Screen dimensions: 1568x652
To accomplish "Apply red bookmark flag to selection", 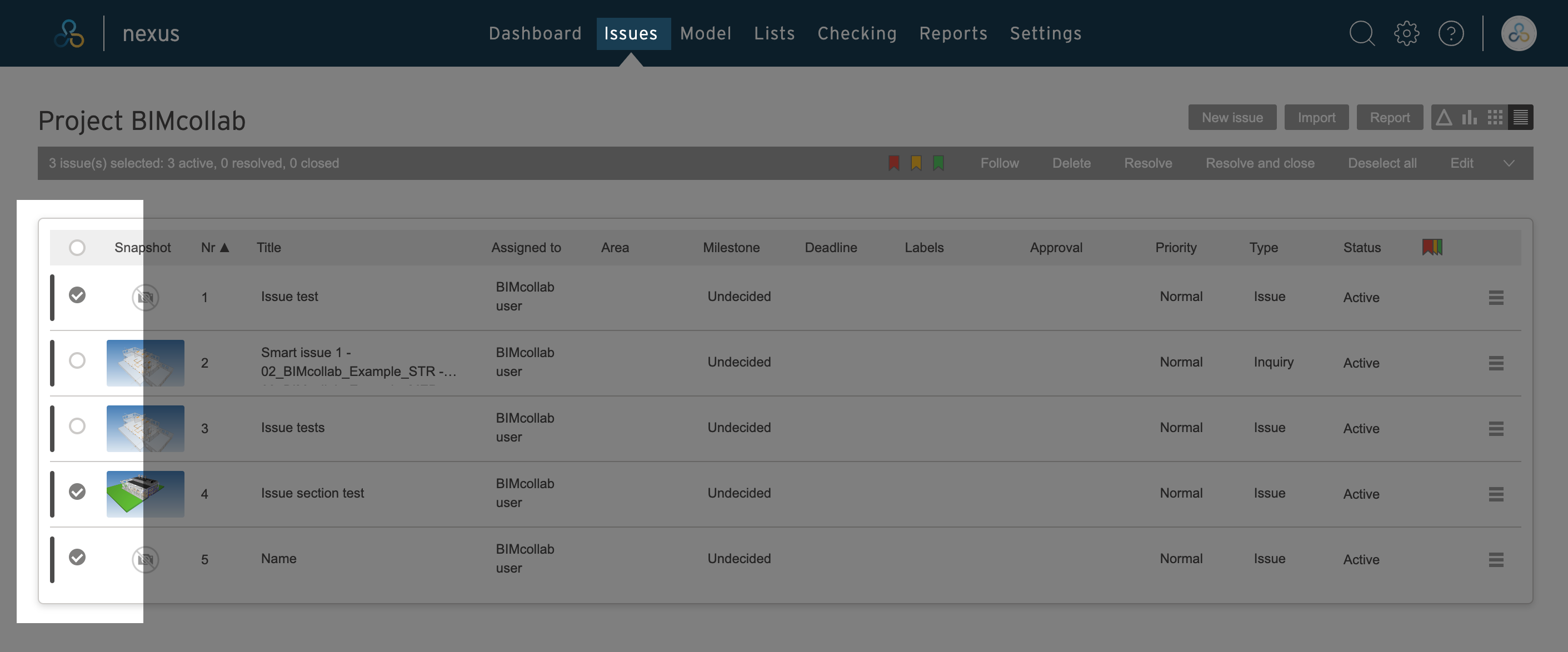I will click(893, 163).
